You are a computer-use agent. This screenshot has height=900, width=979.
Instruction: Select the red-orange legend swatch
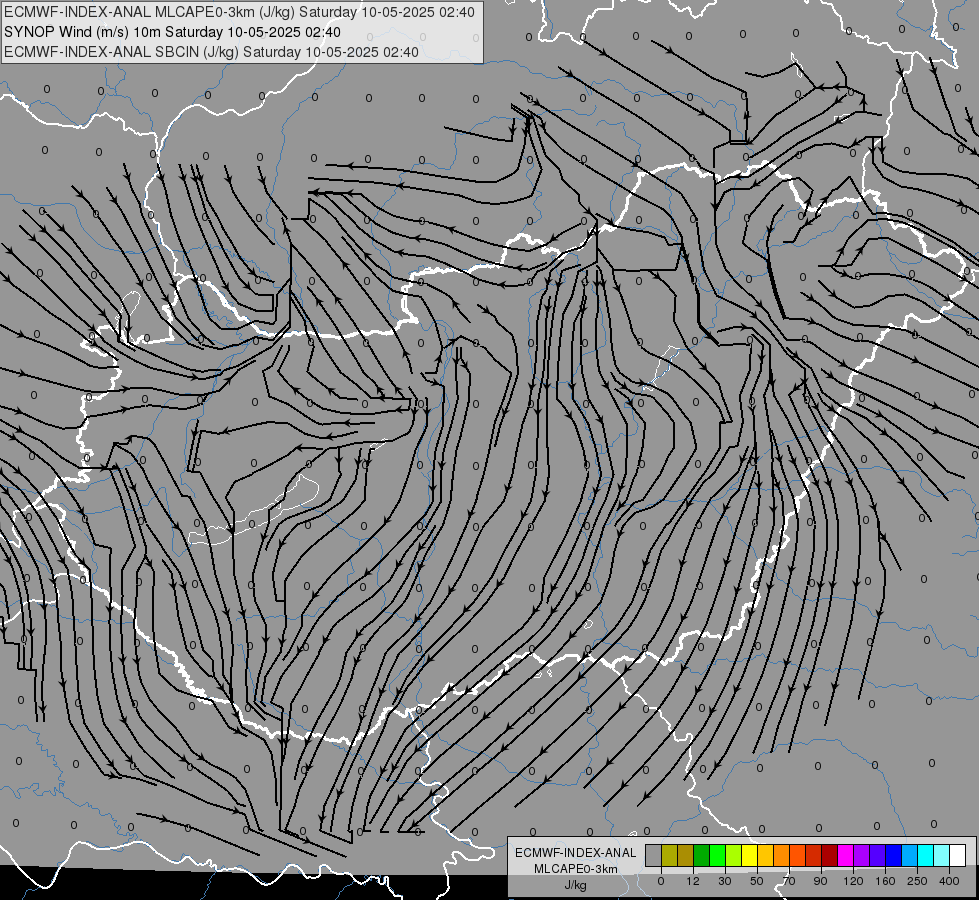[x=798, y=855]
